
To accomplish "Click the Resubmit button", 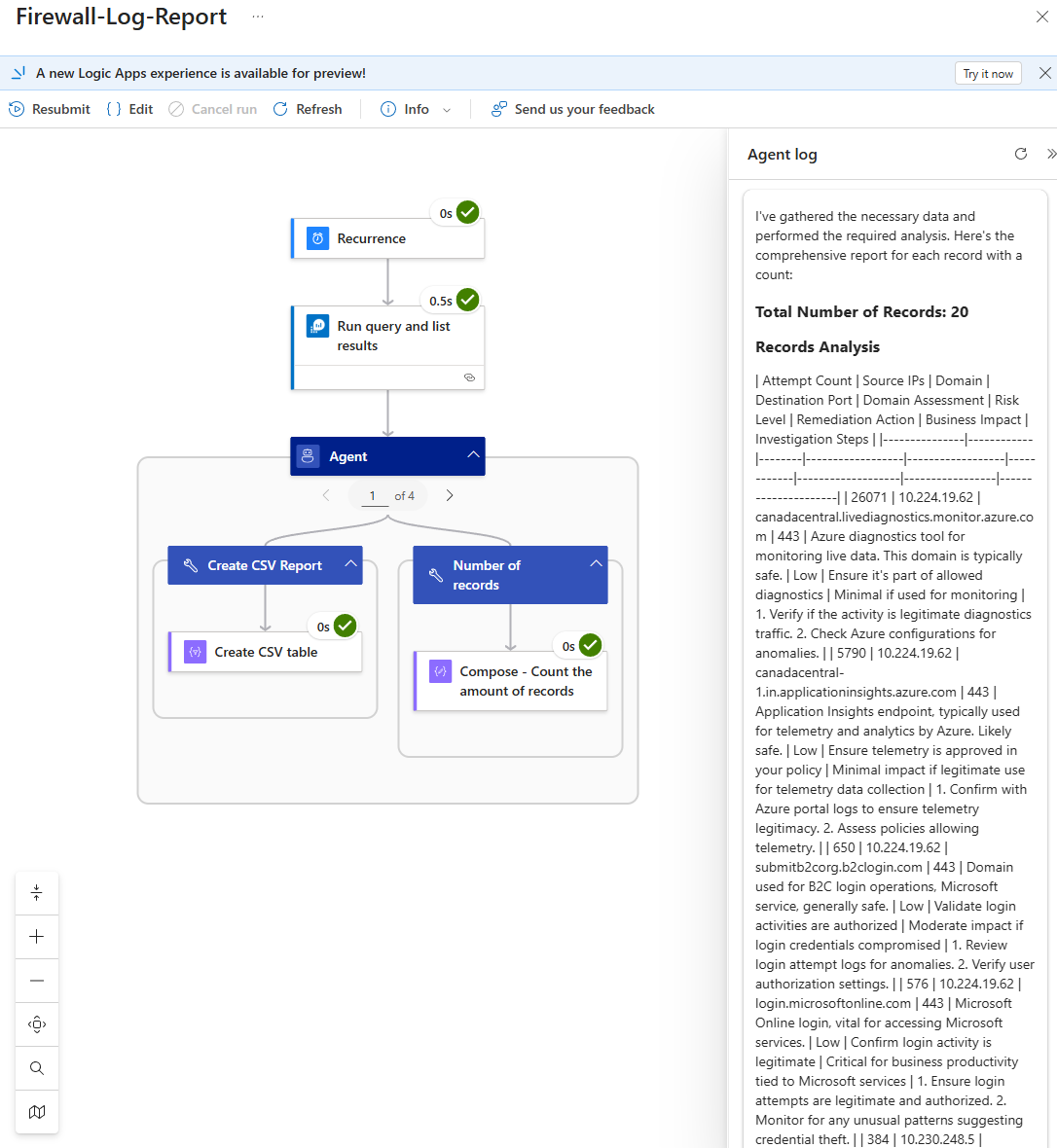I will 50,109.
